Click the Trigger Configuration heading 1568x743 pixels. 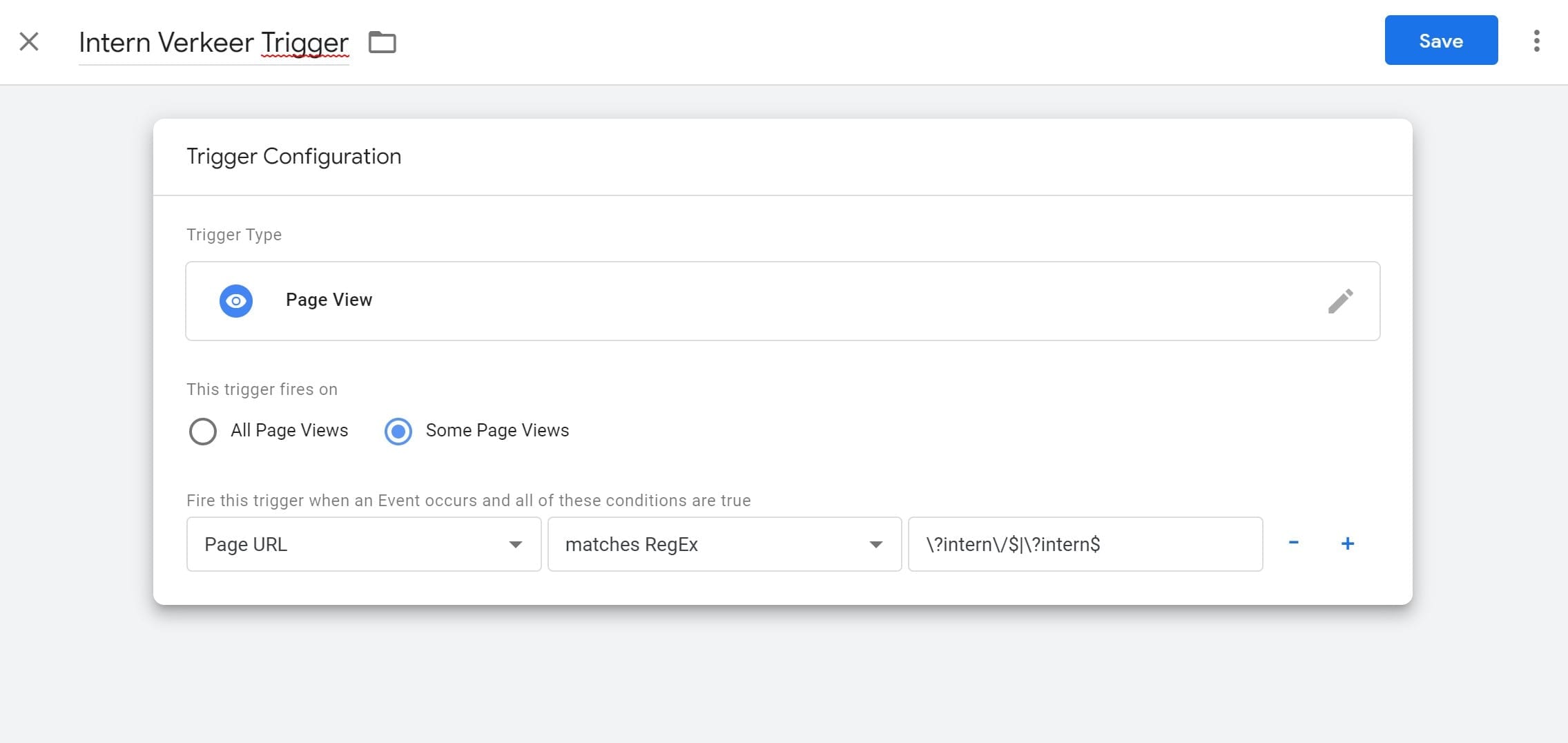[x=293, y=157]
